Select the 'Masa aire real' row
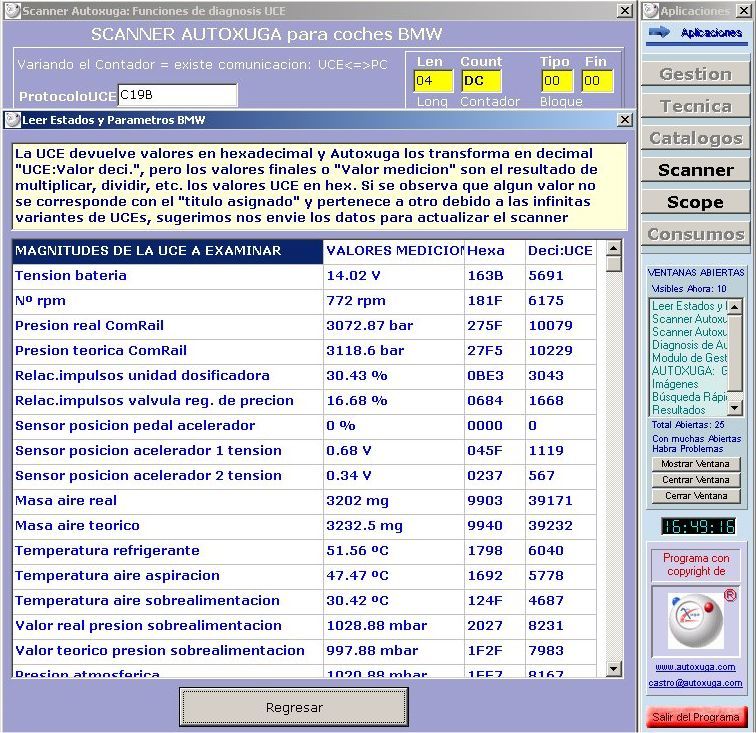 [304, 502]
